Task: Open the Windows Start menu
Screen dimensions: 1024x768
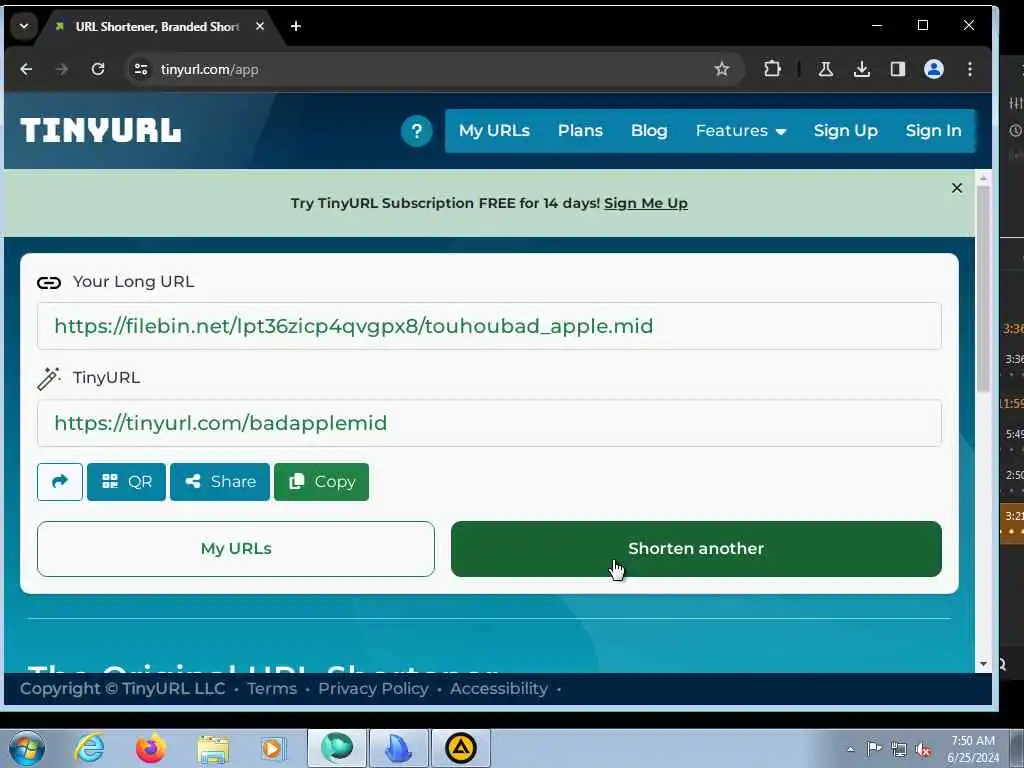Action: (27, 748)
